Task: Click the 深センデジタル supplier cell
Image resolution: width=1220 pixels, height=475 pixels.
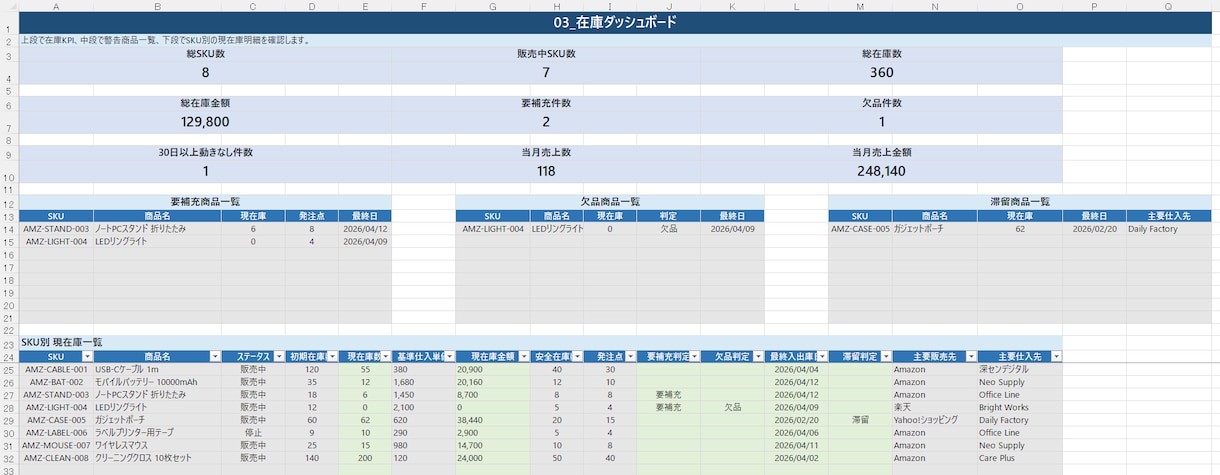Action: [1019, 370]
